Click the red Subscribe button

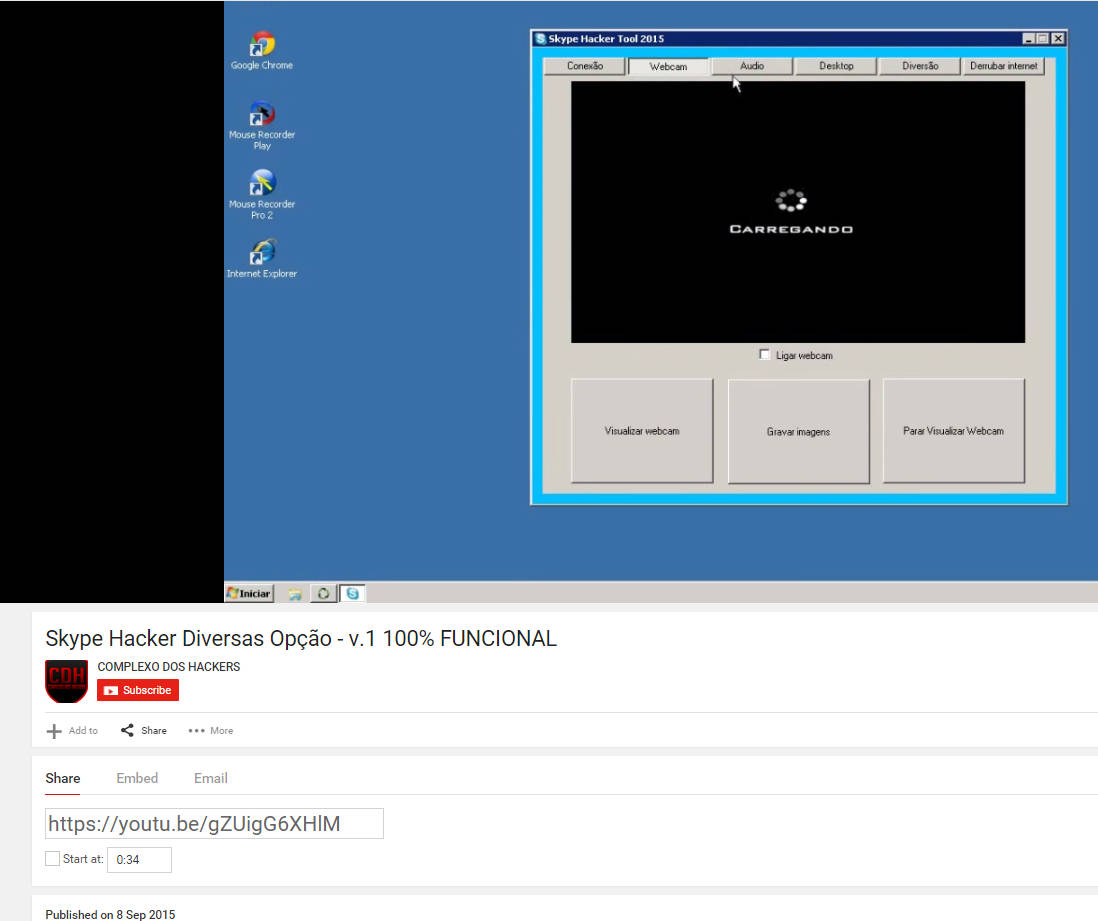point(138,691)
